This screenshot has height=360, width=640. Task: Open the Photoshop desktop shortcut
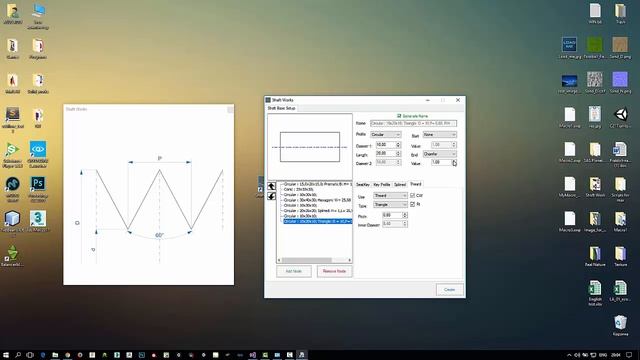pyautogui.click(x=38, y=187)
